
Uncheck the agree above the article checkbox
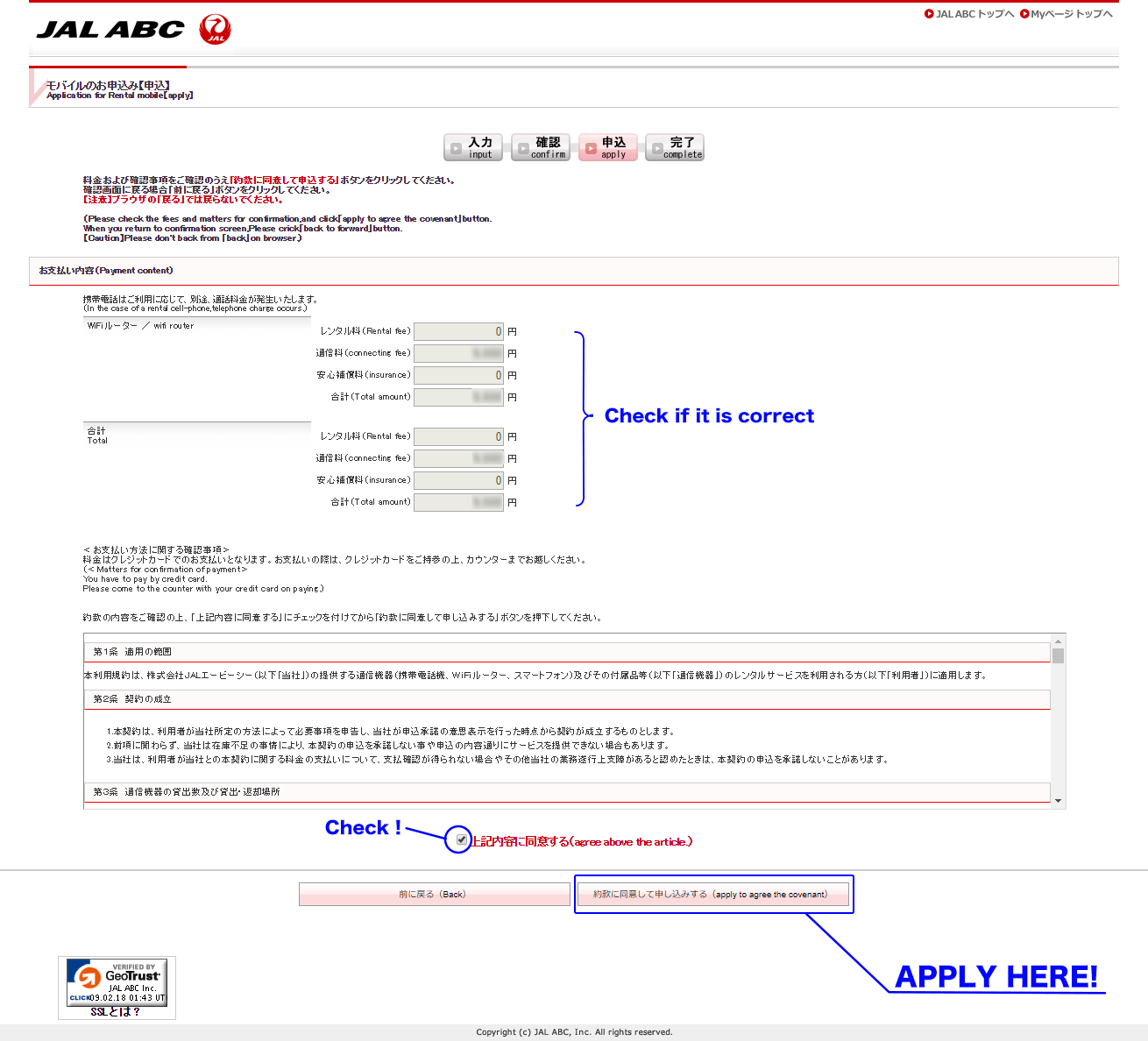click(461, 840)
